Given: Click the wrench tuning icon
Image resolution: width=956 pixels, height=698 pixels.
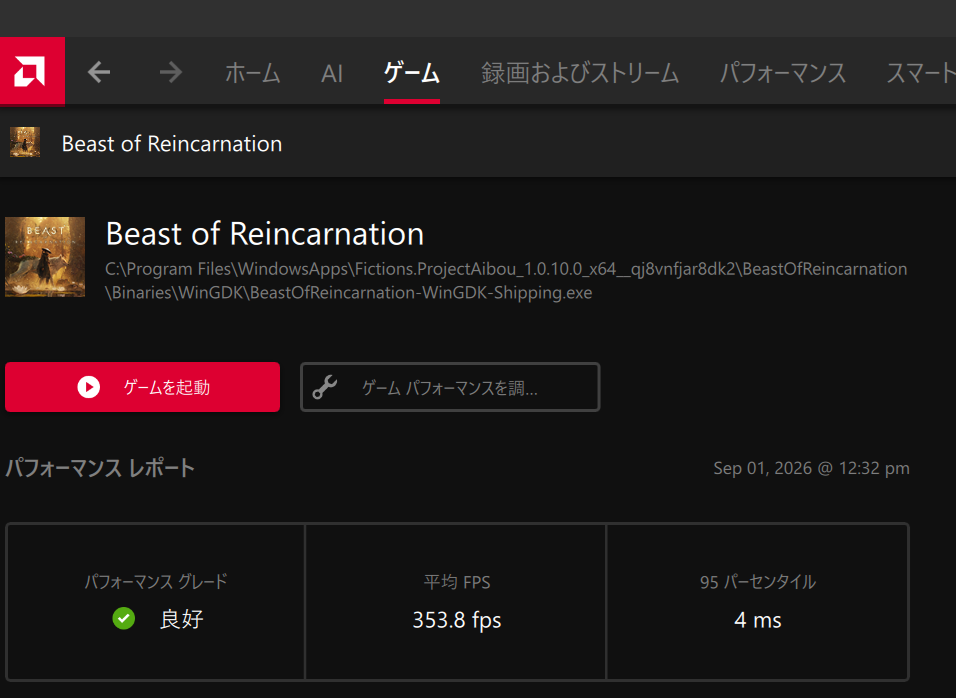Looking at the screenshot, I should pyautogui.click(x=325, y=387).
